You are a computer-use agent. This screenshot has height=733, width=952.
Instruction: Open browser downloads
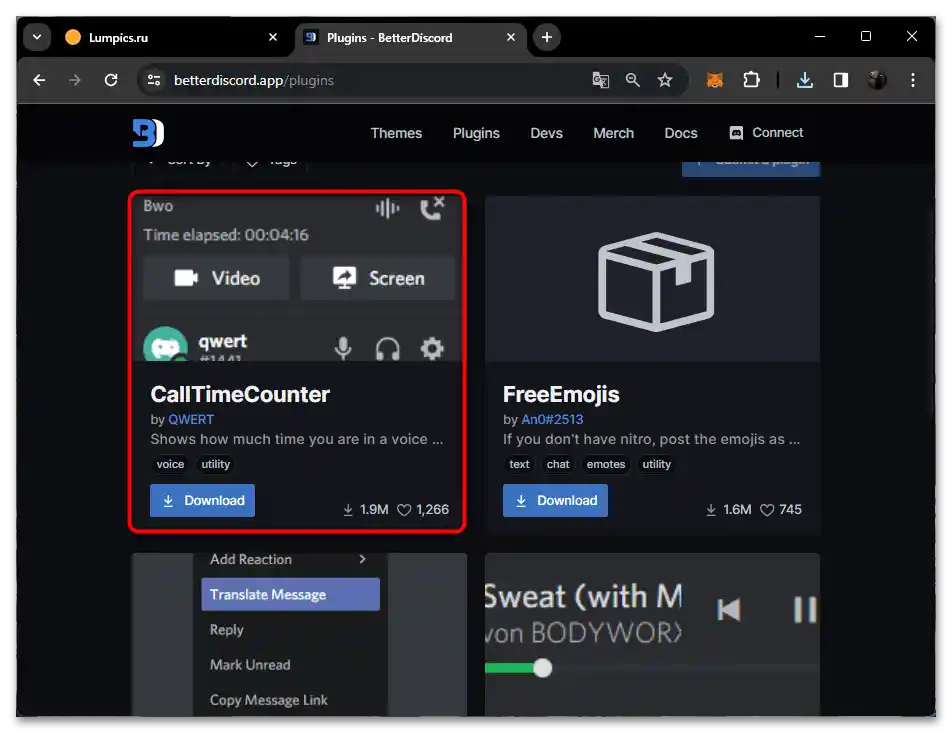coord(804,80)
